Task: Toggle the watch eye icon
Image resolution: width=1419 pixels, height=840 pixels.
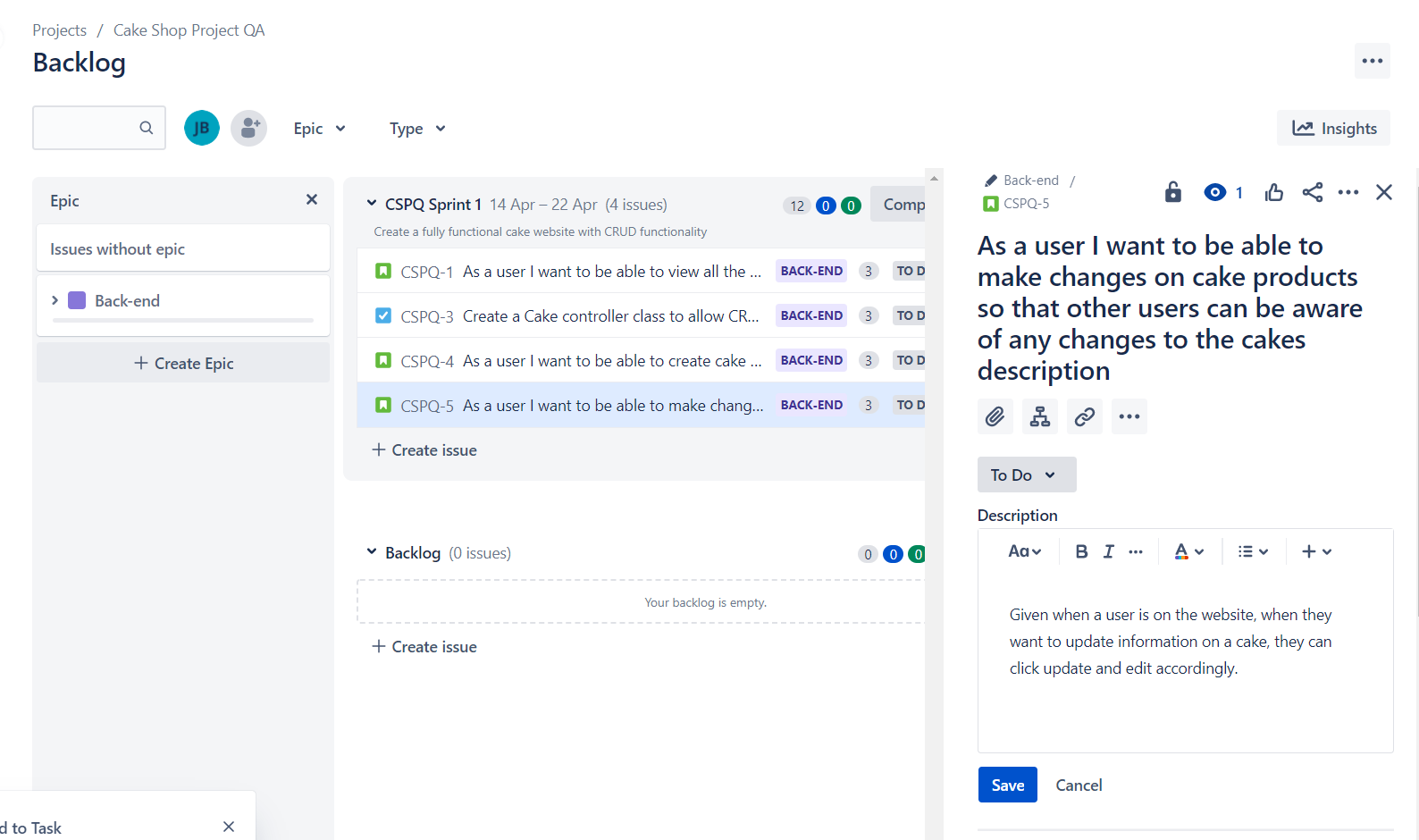Action: pos(1215,192)
